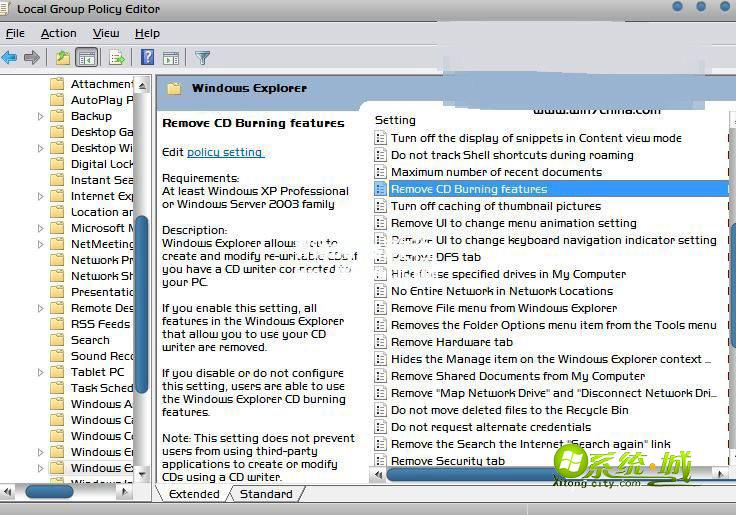
Task: Switch to the Standard tab
Action: (x=267, y=494)
